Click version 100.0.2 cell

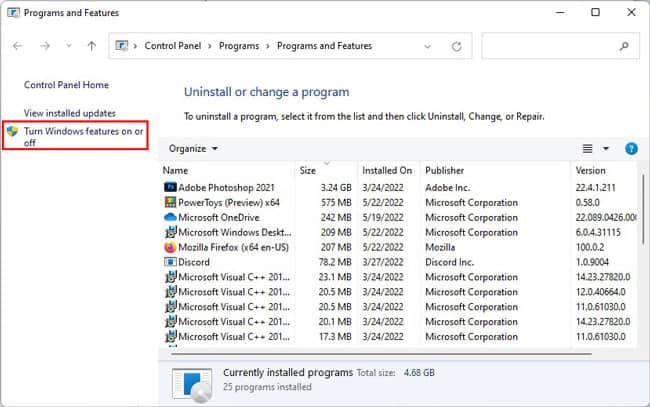[589, 247]
